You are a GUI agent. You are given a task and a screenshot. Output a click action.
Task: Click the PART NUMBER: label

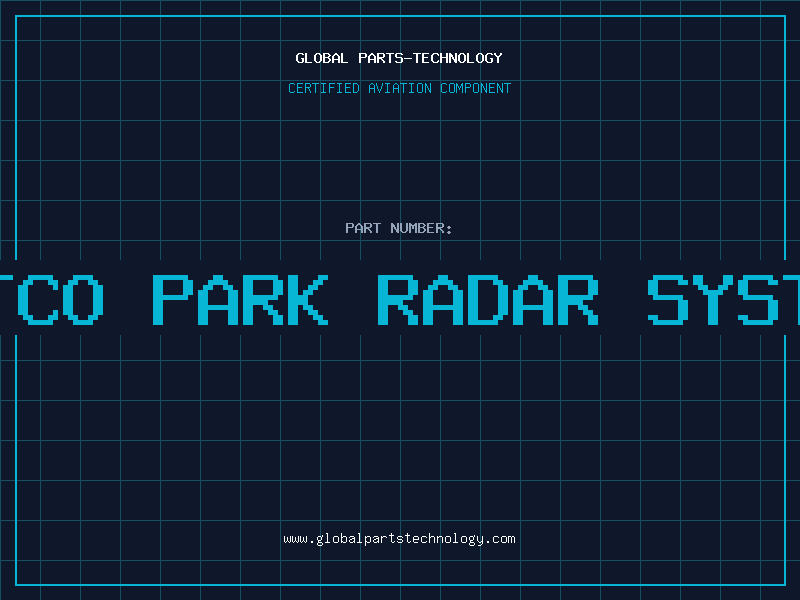coord(399,228)
